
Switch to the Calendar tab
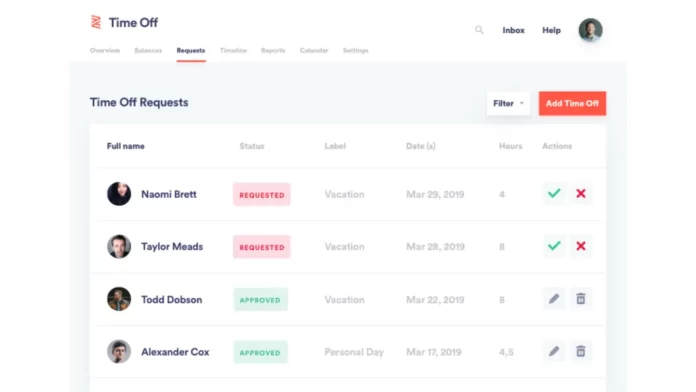tap(314, 50)
